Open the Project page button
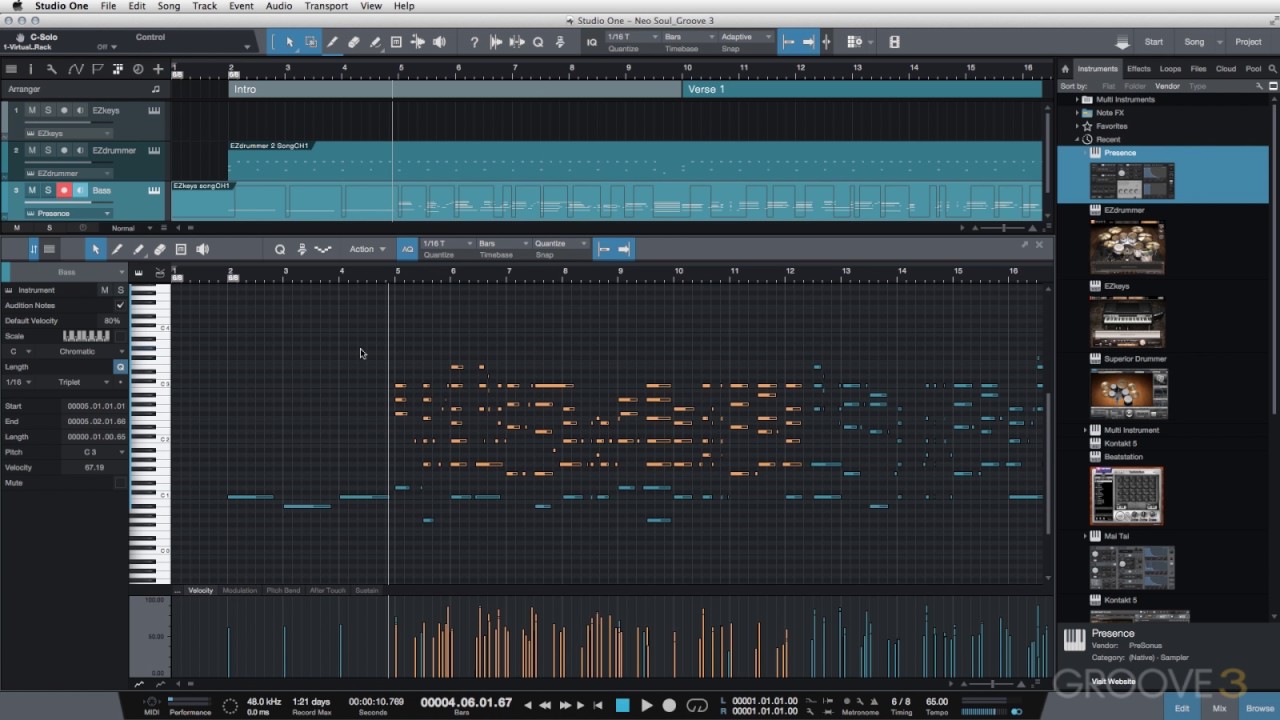The height and width of the screenshot is (720, 1280). [x=1248, y=42]
